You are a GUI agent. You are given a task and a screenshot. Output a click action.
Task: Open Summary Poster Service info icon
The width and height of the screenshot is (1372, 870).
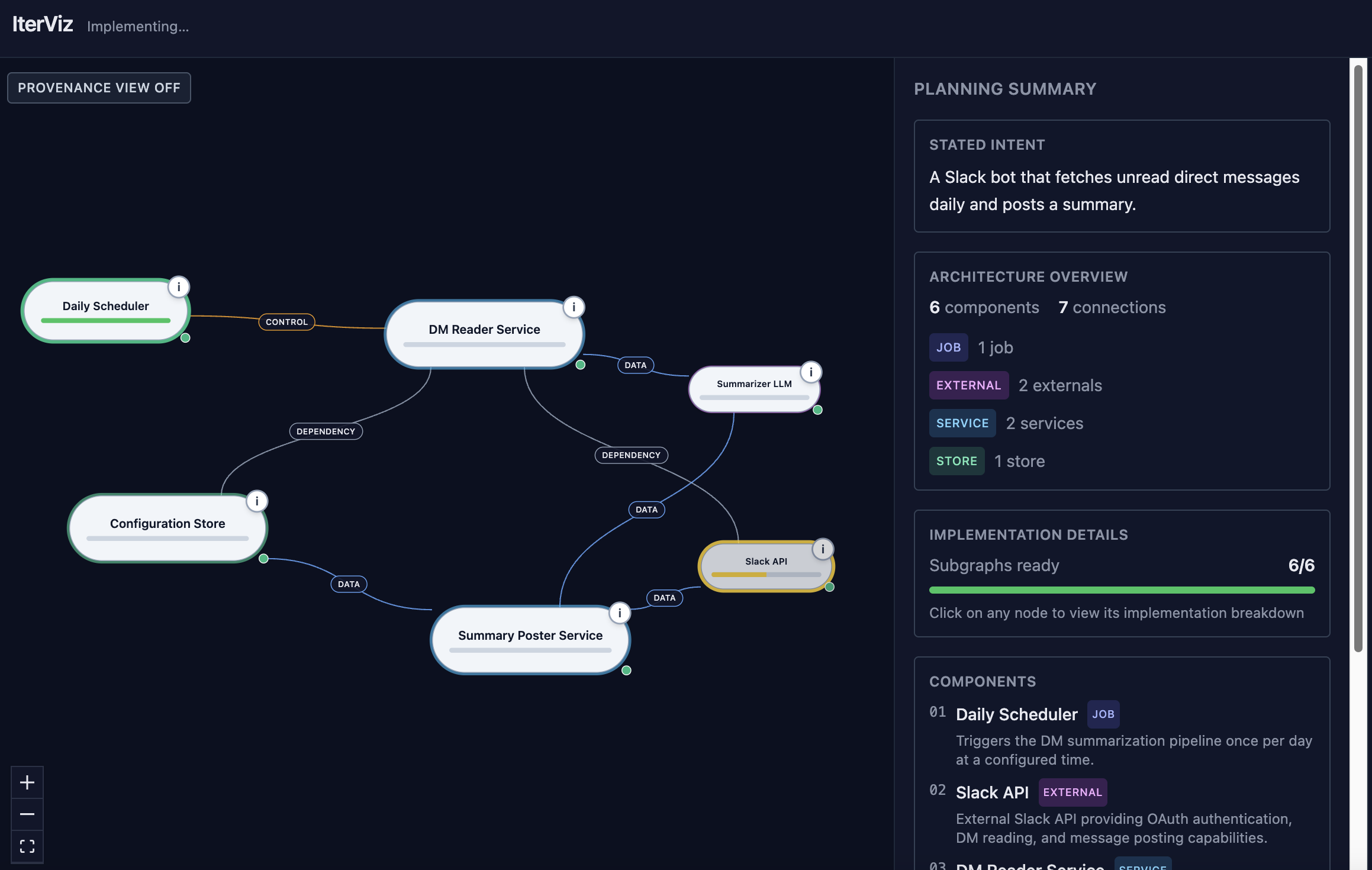619,613
